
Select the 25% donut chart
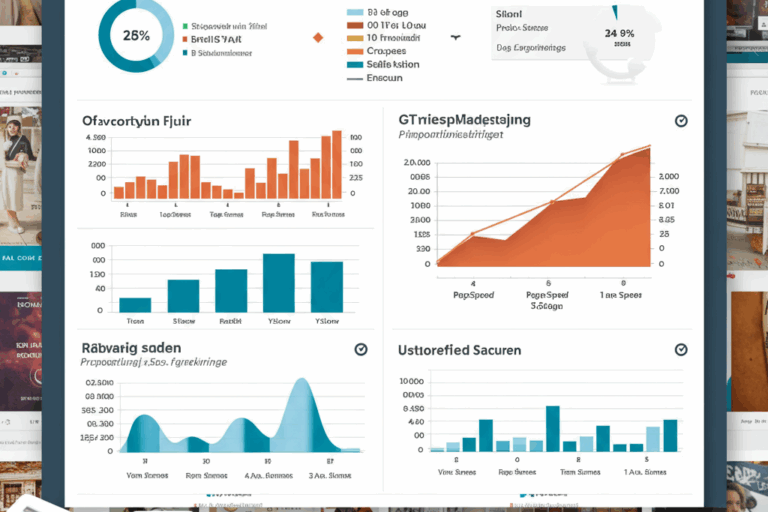click(135, 34)
